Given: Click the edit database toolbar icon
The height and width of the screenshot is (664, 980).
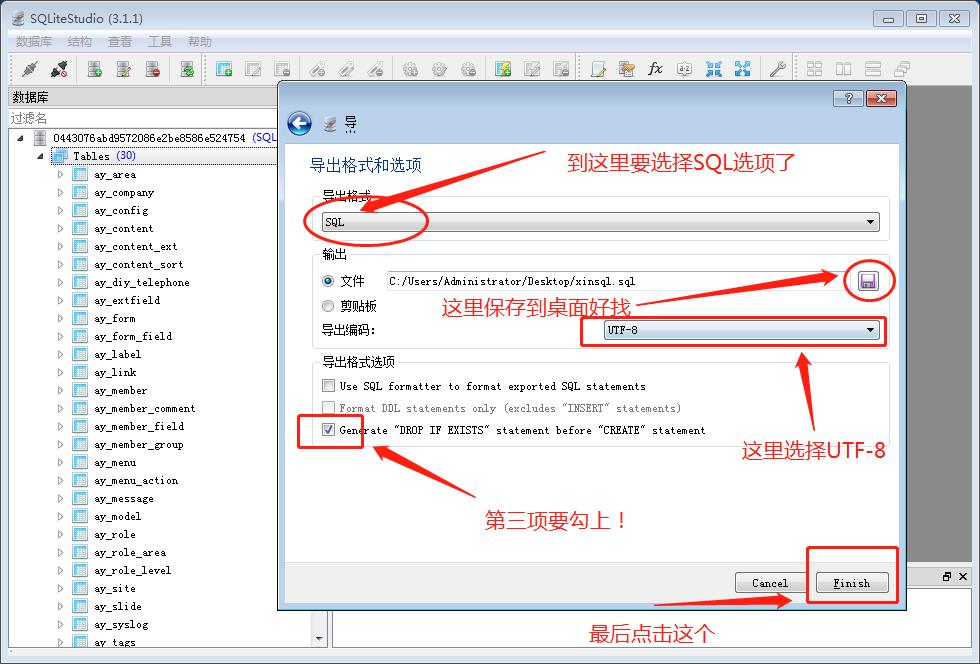Looking at the screenshot, I should click(x=124, y=69).
